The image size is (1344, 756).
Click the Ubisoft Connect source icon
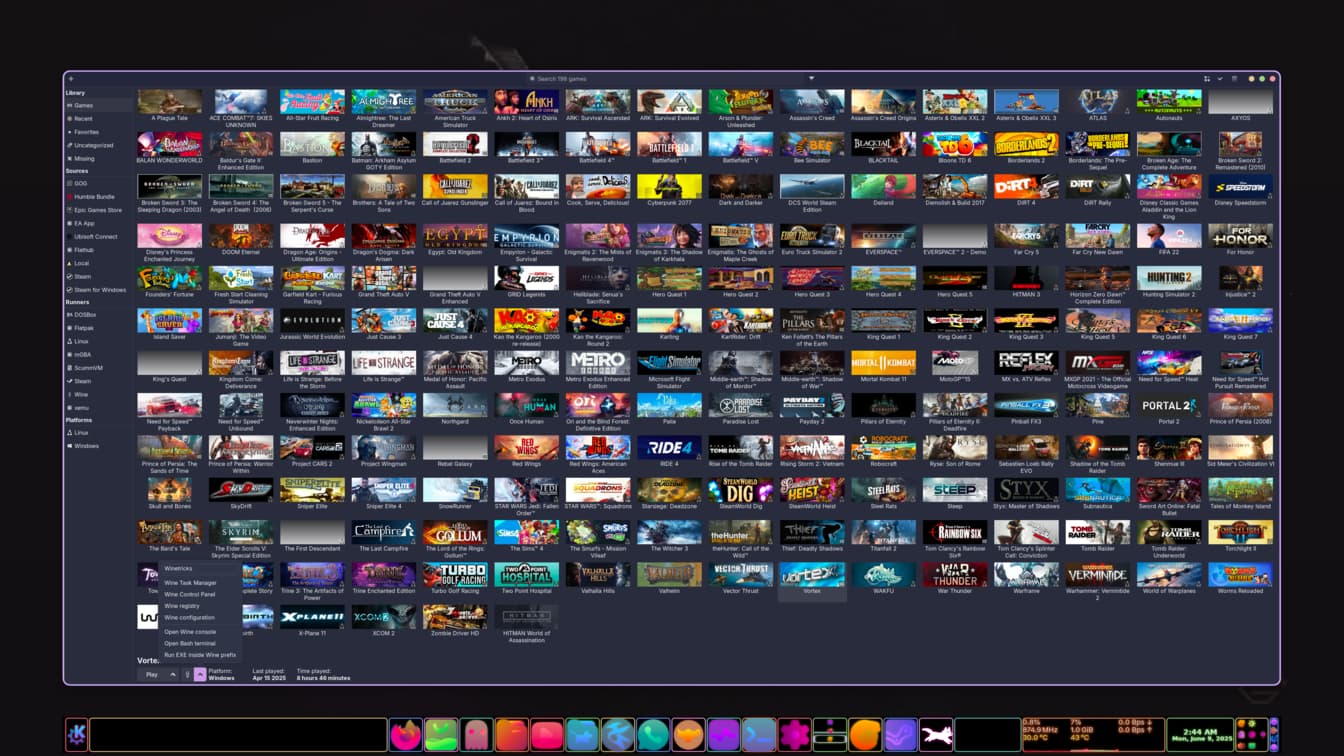[69, 237]
